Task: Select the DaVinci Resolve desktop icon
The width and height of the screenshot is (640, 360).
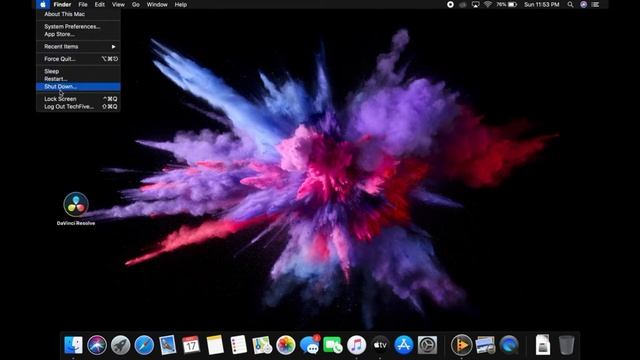Action: coord(76,209)
